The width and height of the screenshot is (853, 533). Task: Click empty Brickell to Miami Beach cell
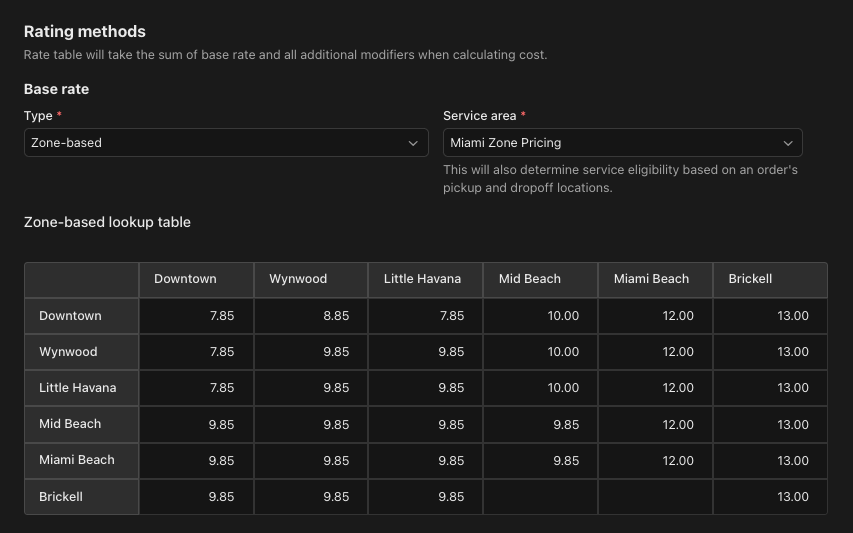tap(656, 497)
